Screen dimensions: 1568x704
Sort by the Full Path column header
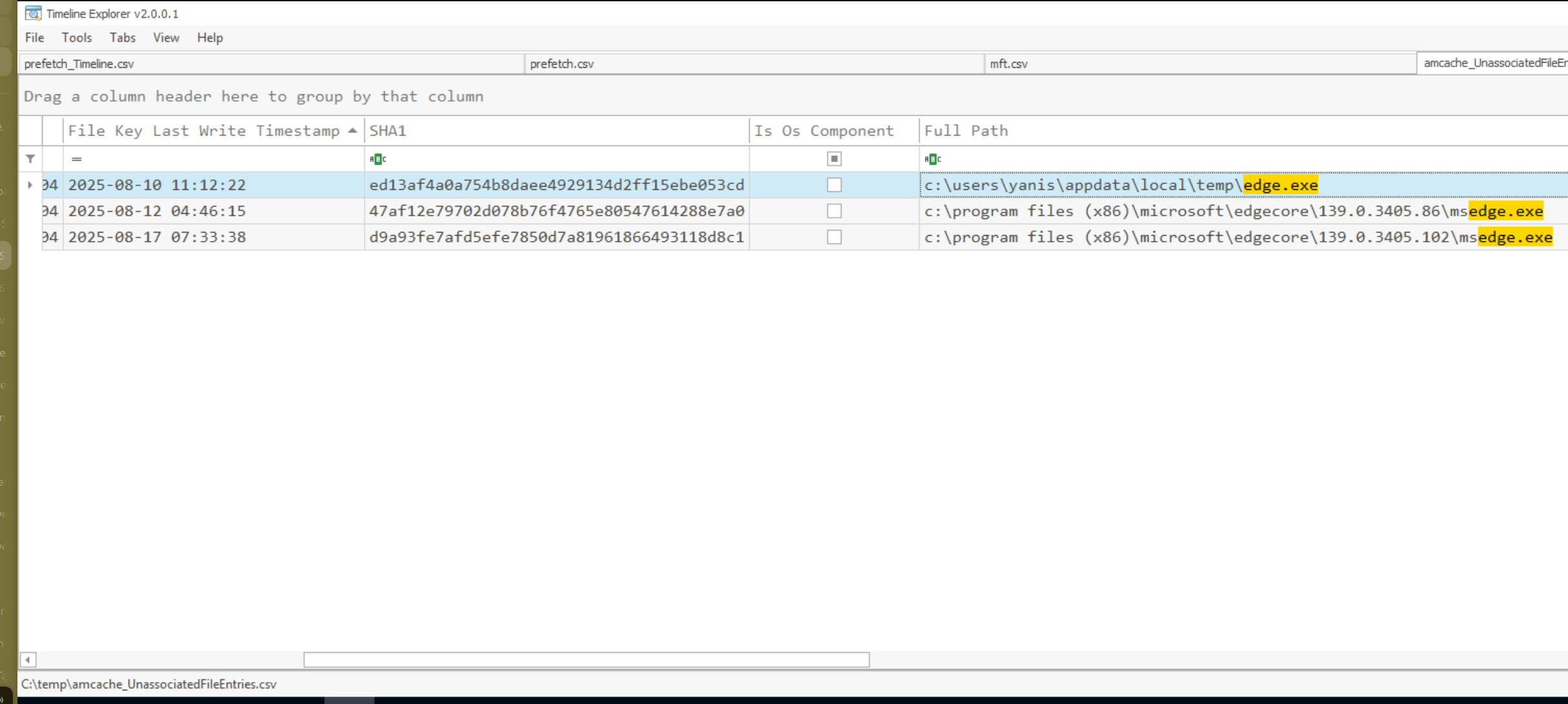[x=1244, y=130]
